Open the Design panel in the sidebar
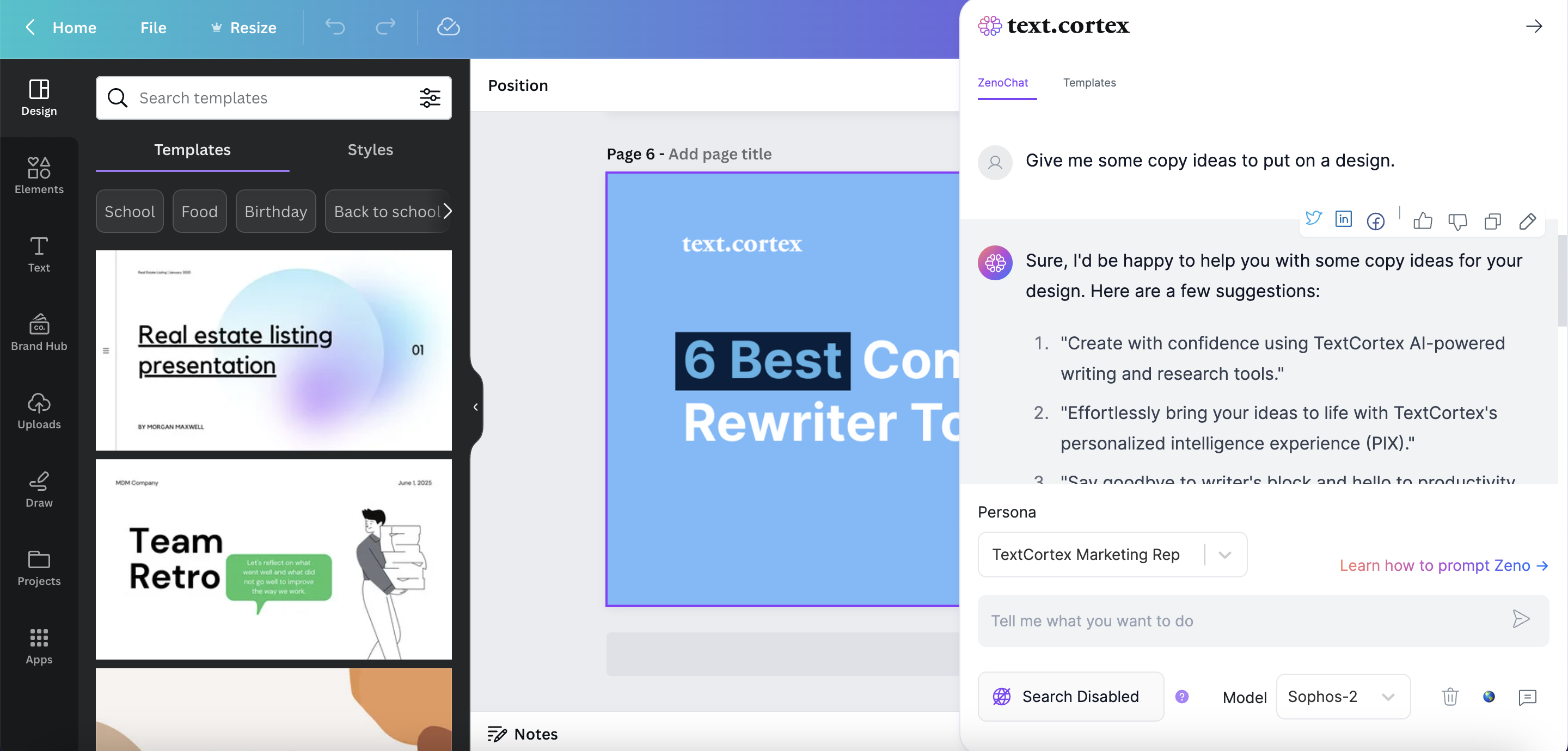1568x751 pixels. tap(39, 97)
